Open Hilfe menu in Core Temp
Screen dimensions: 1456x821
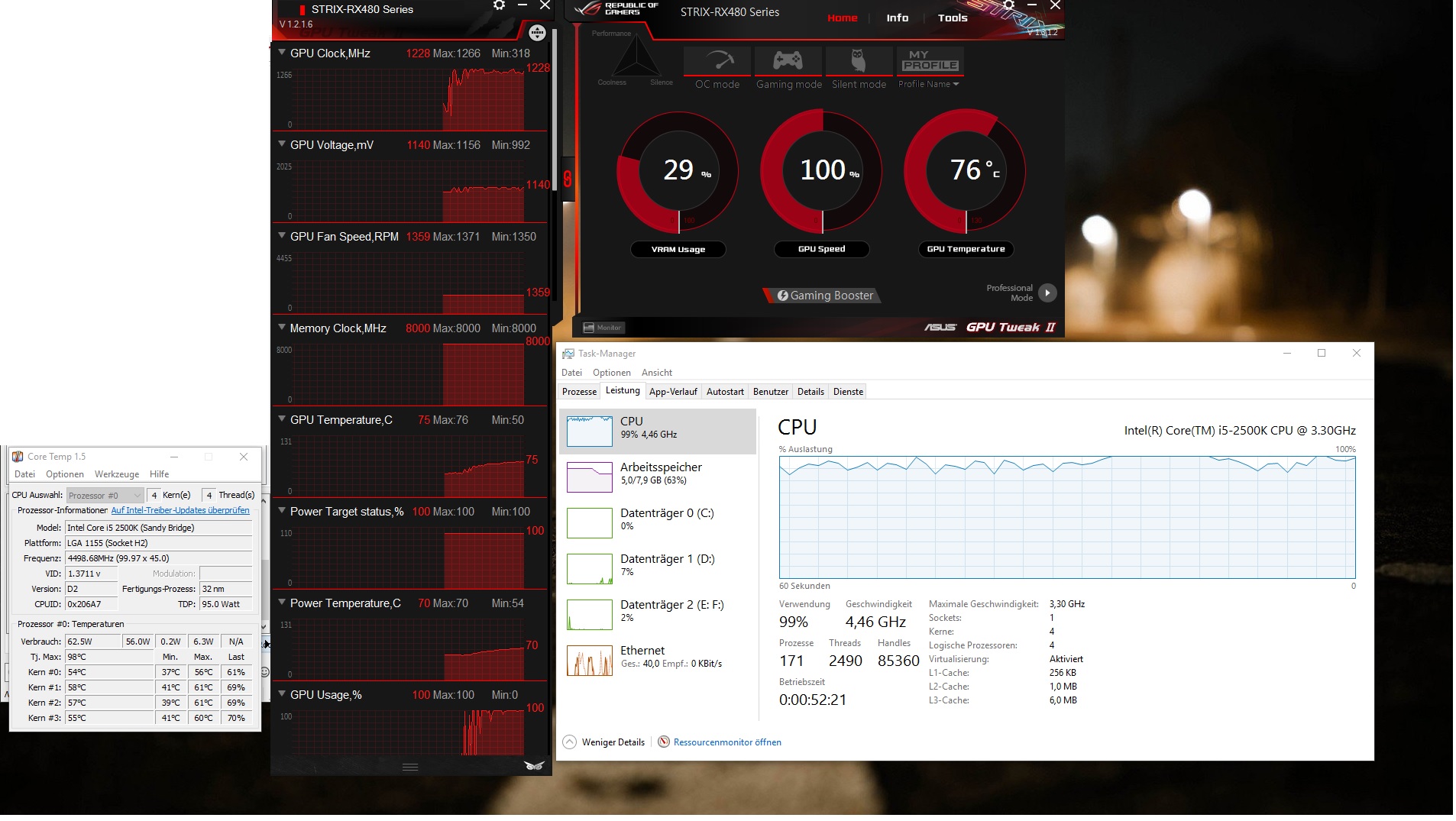(159, 474)
